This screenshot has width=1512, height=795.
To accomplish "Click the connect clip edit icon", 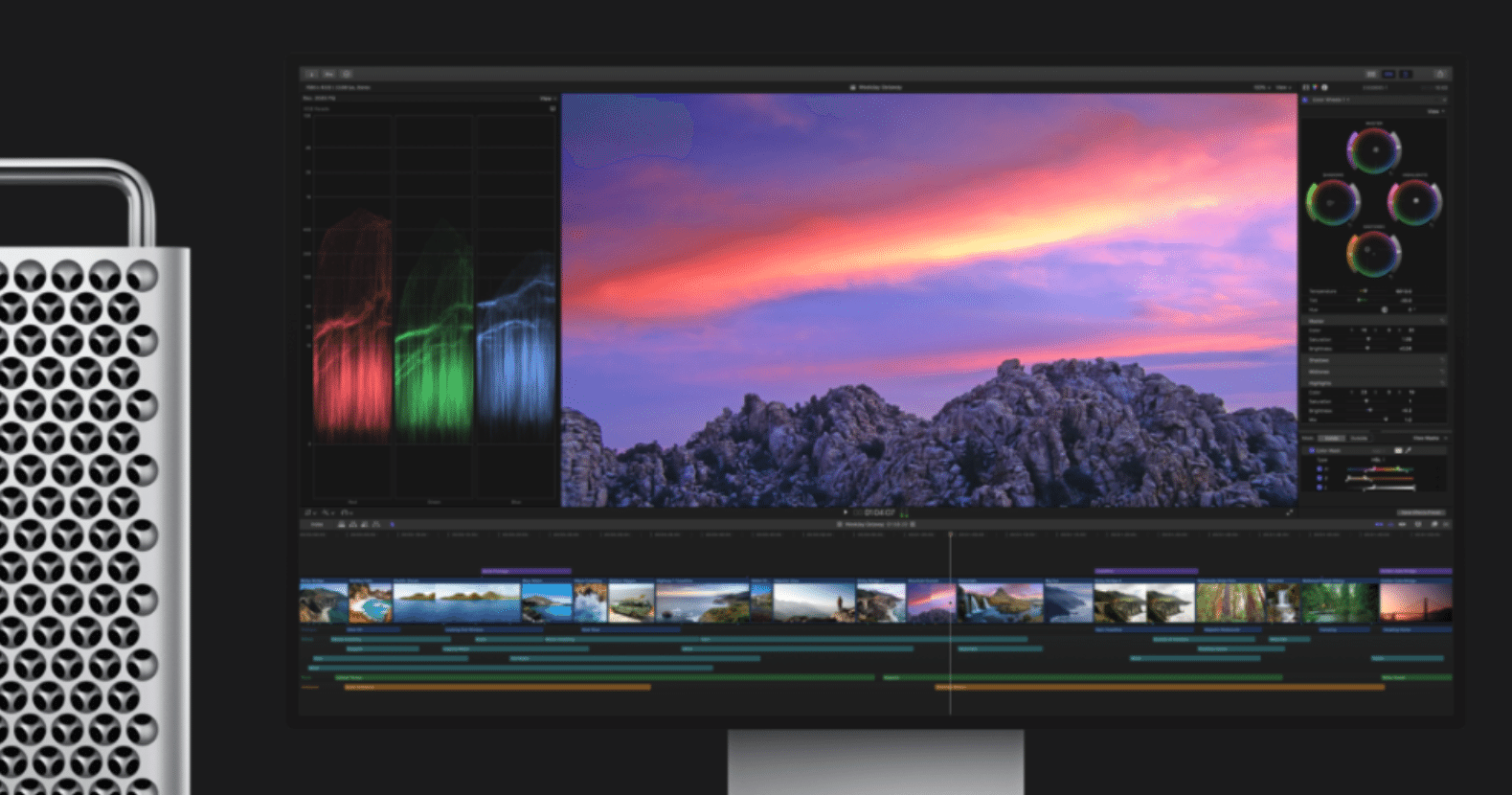I will (x=342, y=524).
